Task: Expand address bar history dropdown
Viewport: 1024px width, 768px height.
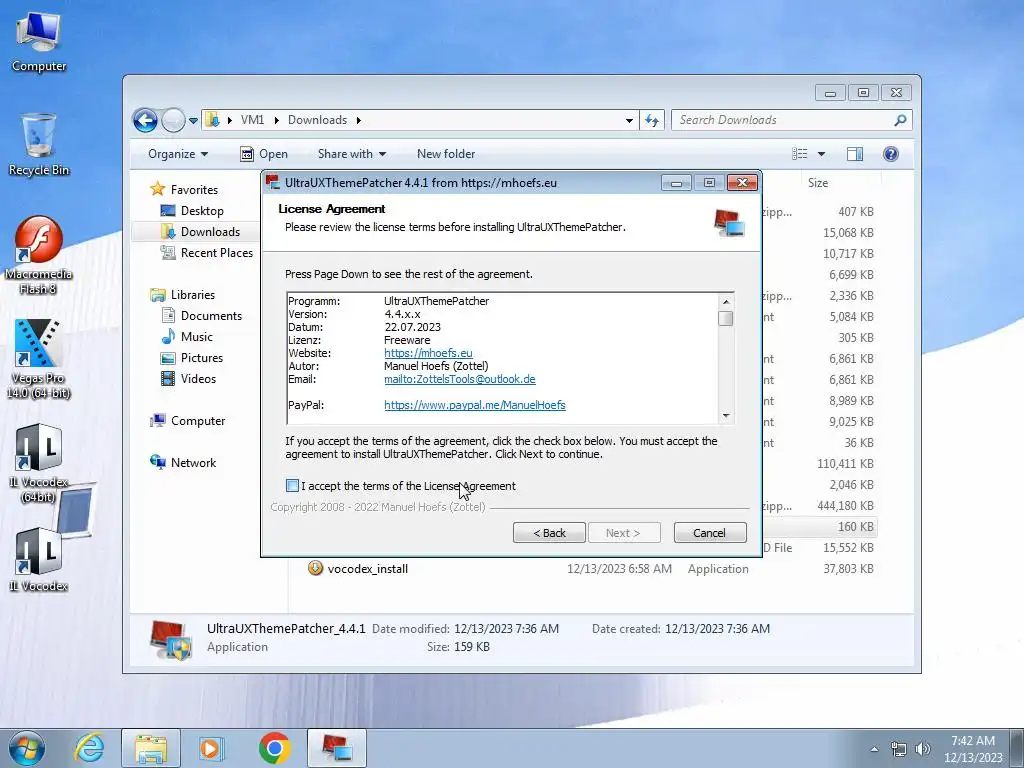Action: (629, 120)
